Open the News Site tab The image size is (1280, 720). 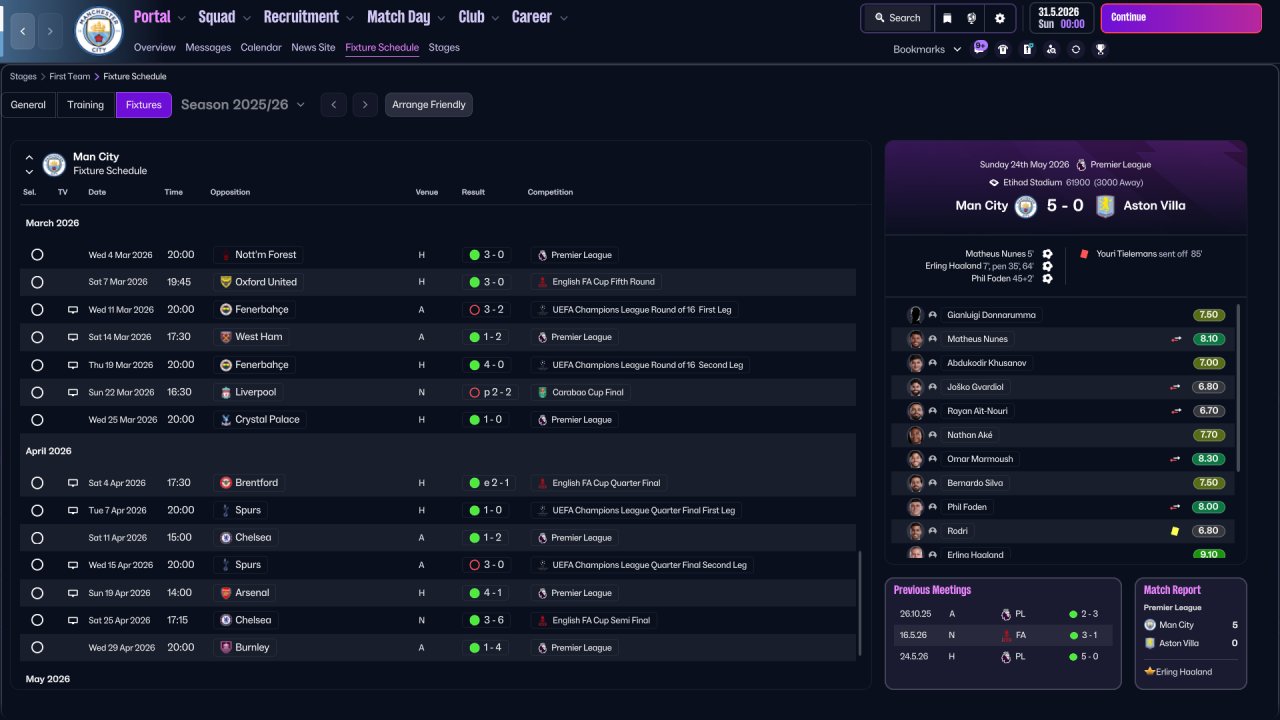tap(313, 47)
